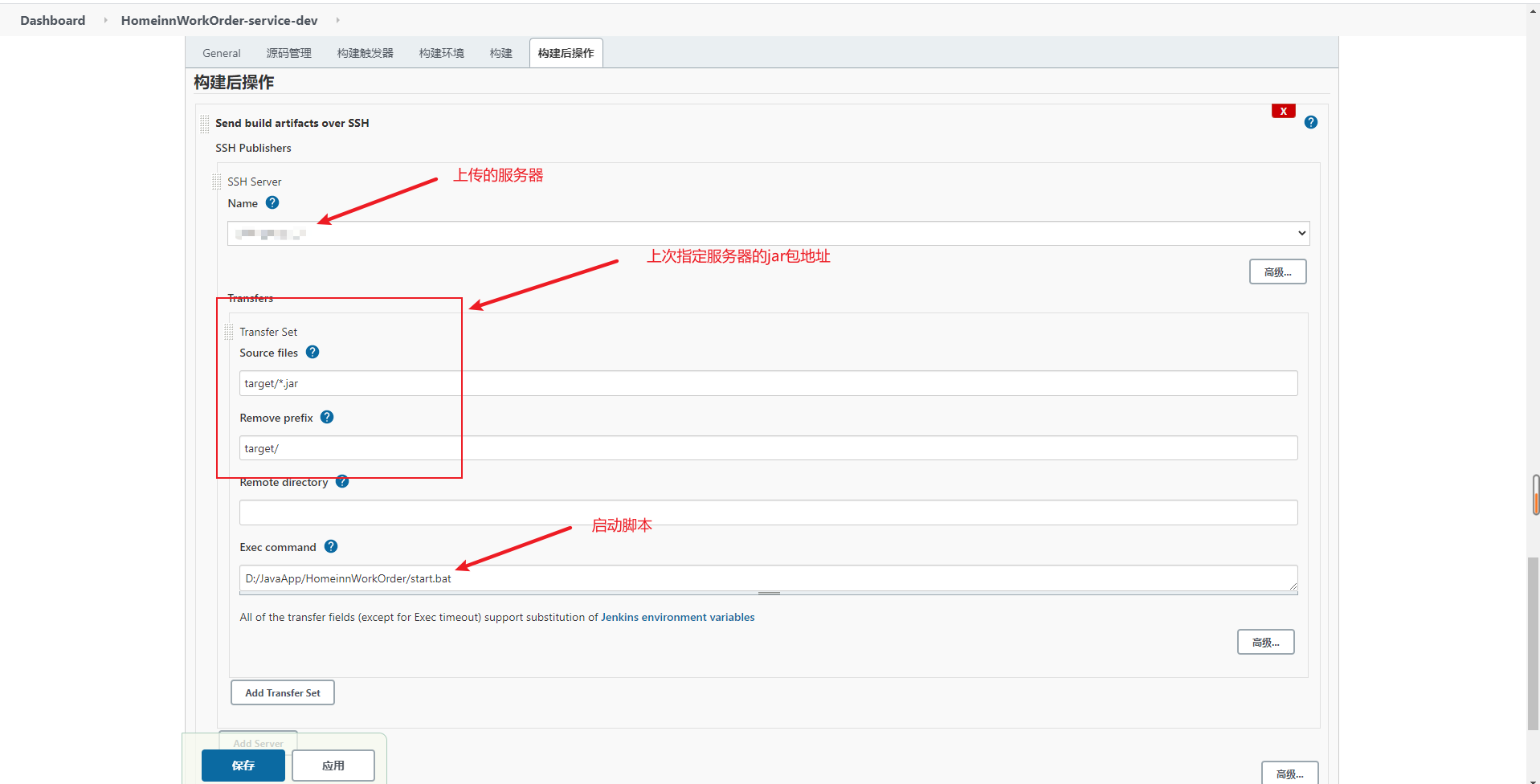Open HomeinnWorkOrder-service-dev breadcrumb link
1540x784 pixels.
point(219,20)
